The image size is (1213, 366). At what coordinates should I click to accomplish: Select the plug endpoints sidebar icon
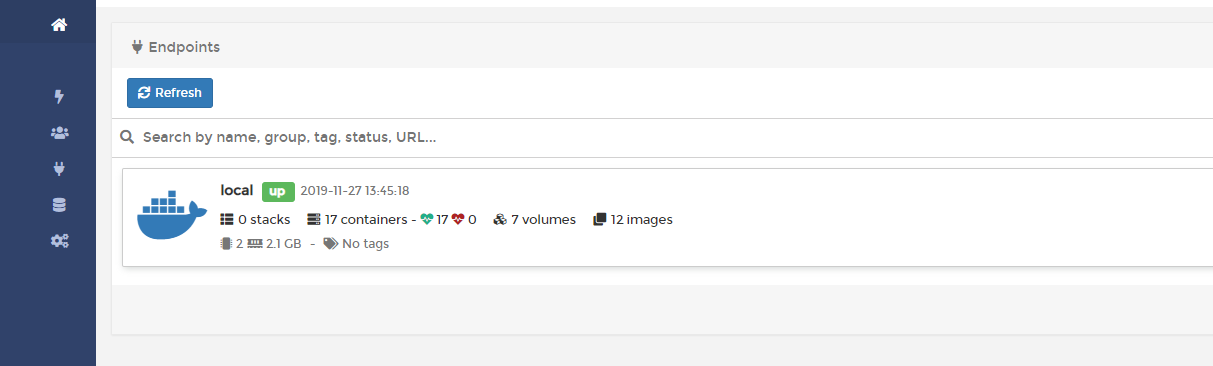(x=59, y=169)
